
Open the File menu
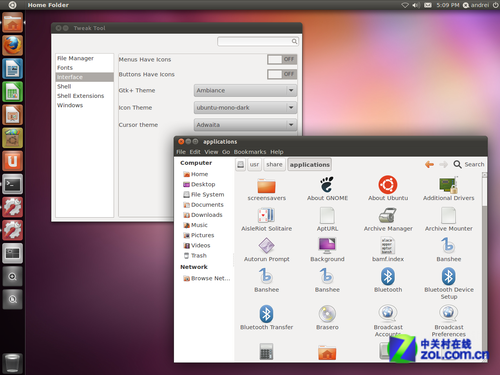coord(181,152)
